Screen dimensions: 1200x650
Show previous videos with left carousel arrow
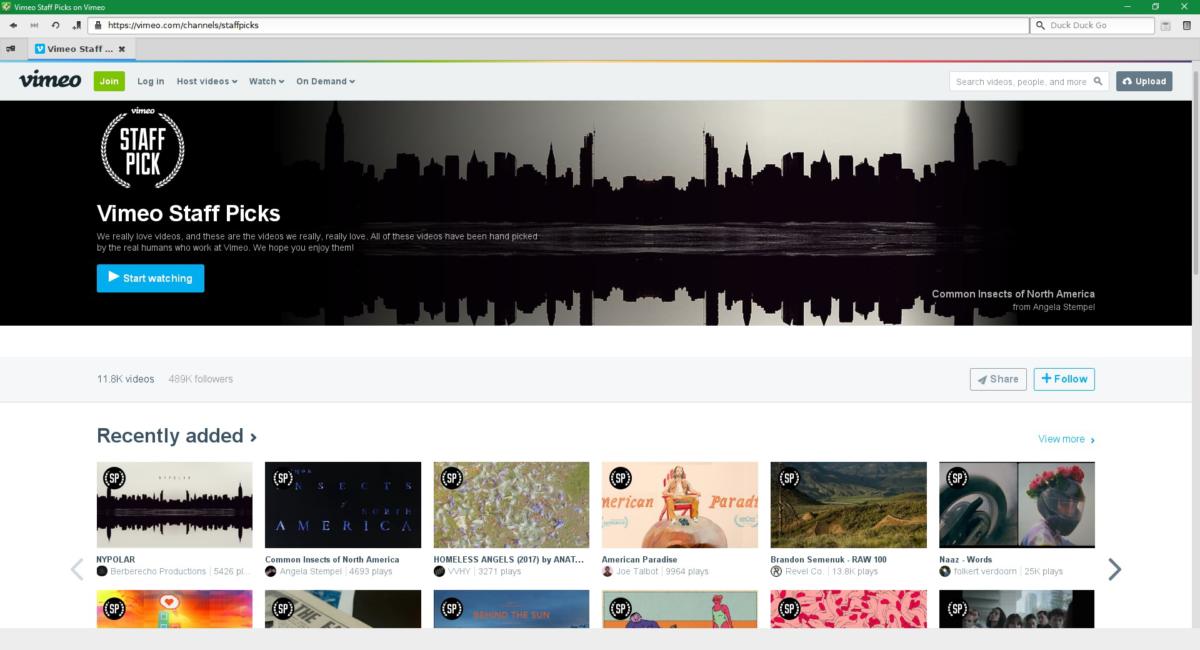click(x=77, y=569)
